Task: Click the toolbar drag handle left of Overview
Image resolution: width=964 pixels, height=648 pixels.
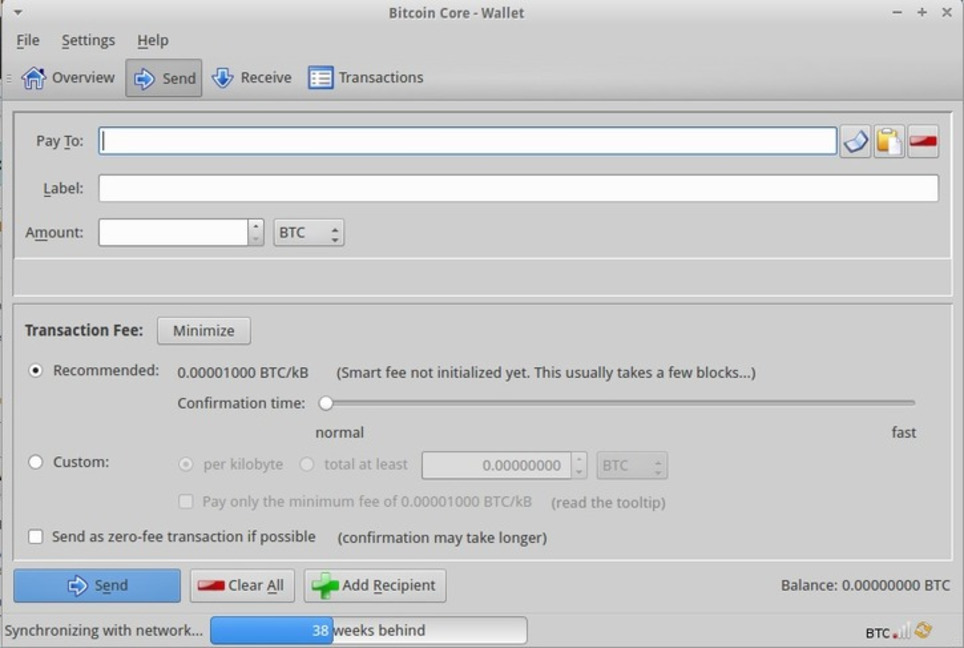Action: click(9, 78)
